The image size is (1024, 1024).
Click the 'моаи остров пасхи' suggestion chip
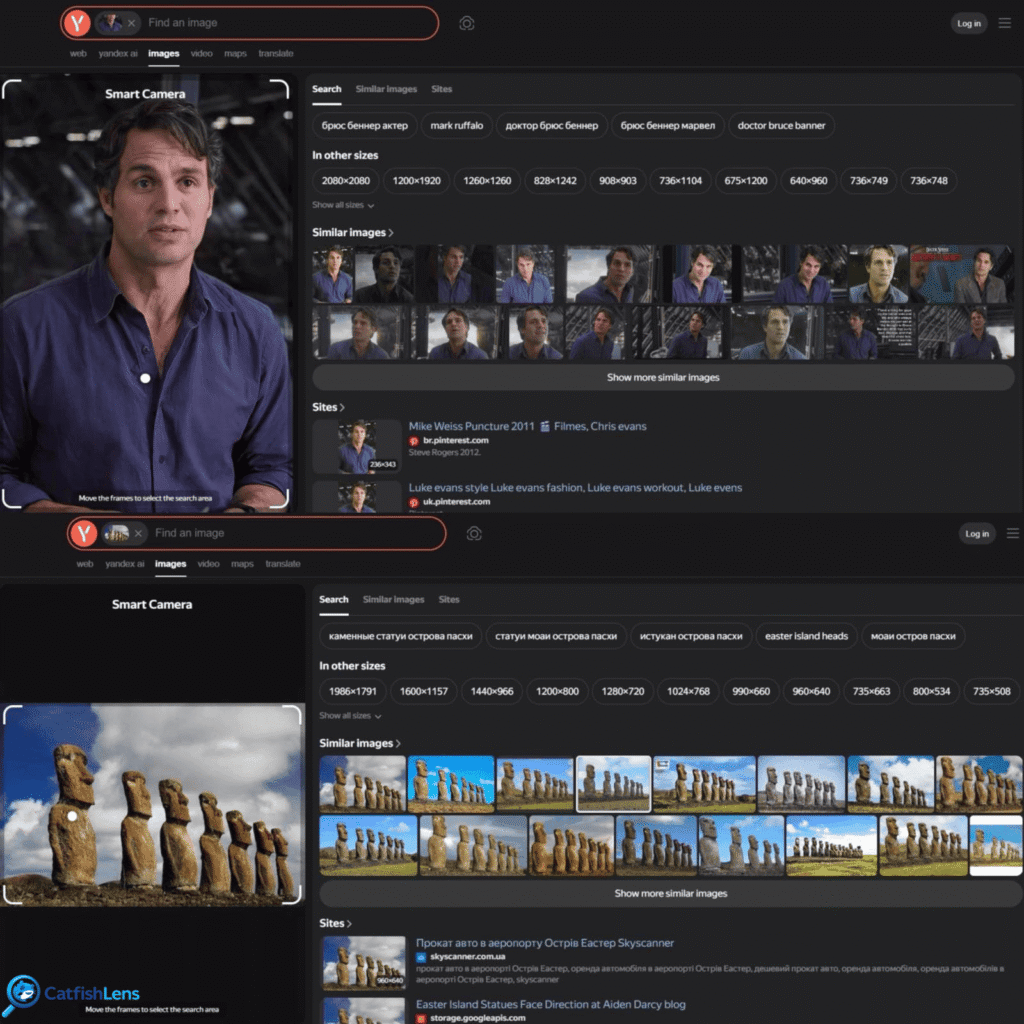coord(913,636)
